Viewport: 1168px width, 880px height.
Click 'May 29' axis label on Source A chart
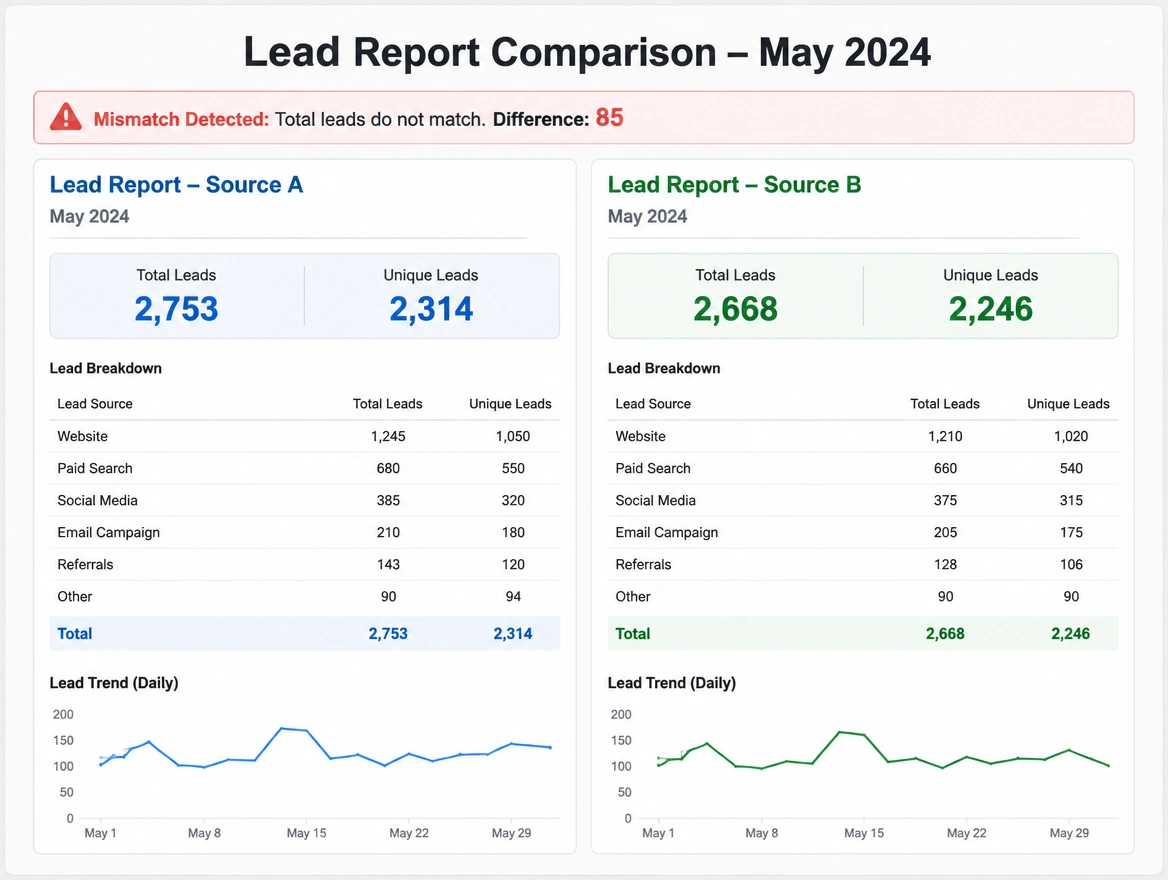[x=511, y=833]
